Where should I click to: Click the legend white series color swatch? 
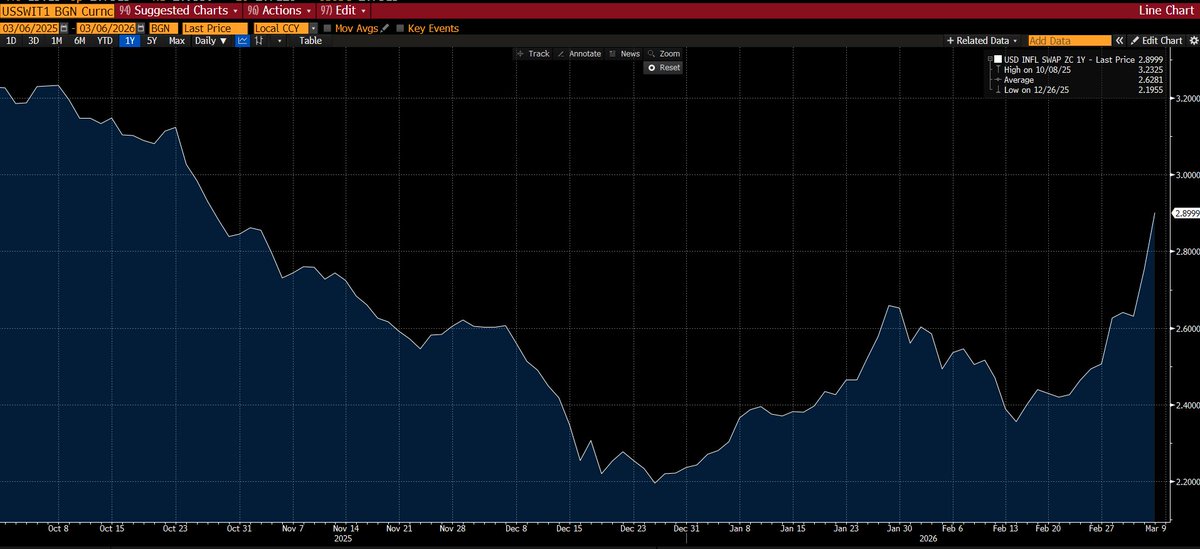tap(998, 60)
